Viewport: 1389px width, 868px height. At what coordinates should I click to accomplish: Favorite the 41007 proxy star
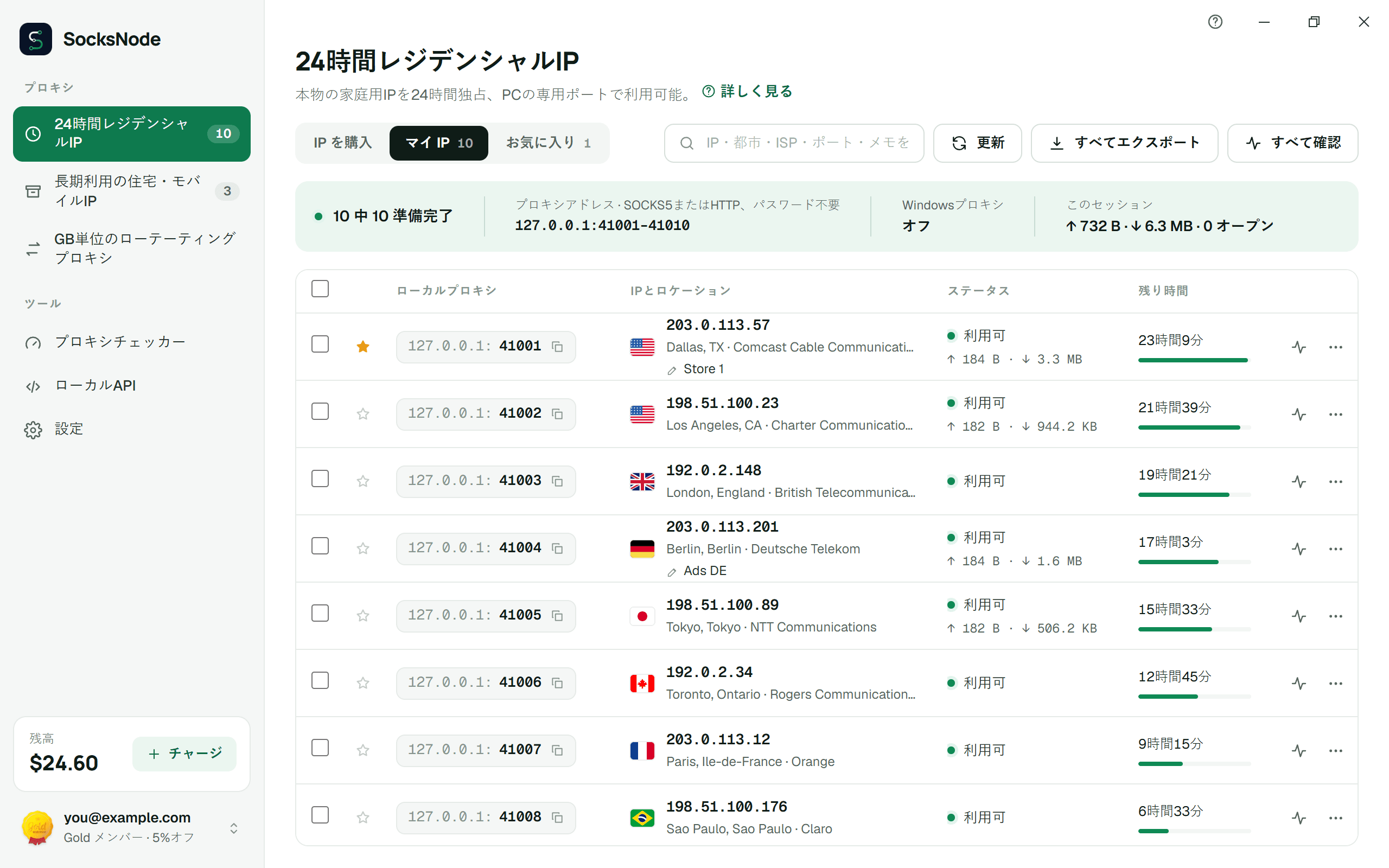pos(363,749)
